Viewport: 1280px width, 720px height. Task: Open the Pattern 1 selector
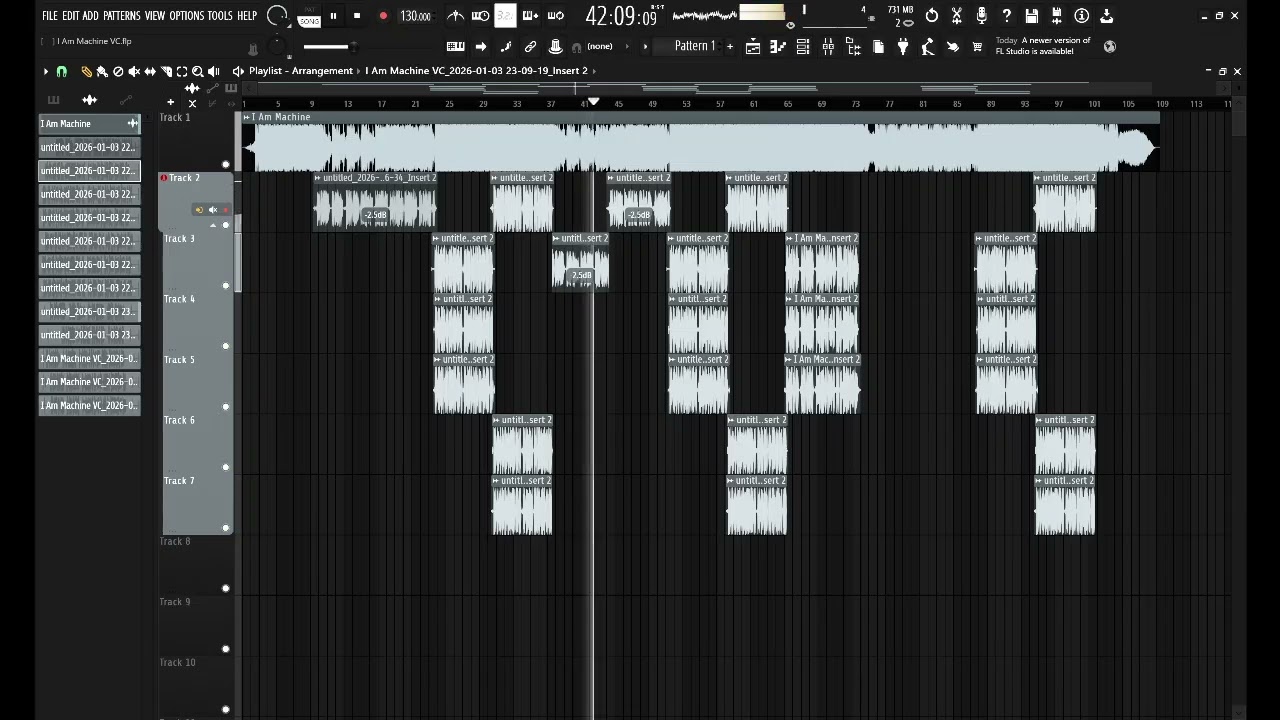pos(694,46)
